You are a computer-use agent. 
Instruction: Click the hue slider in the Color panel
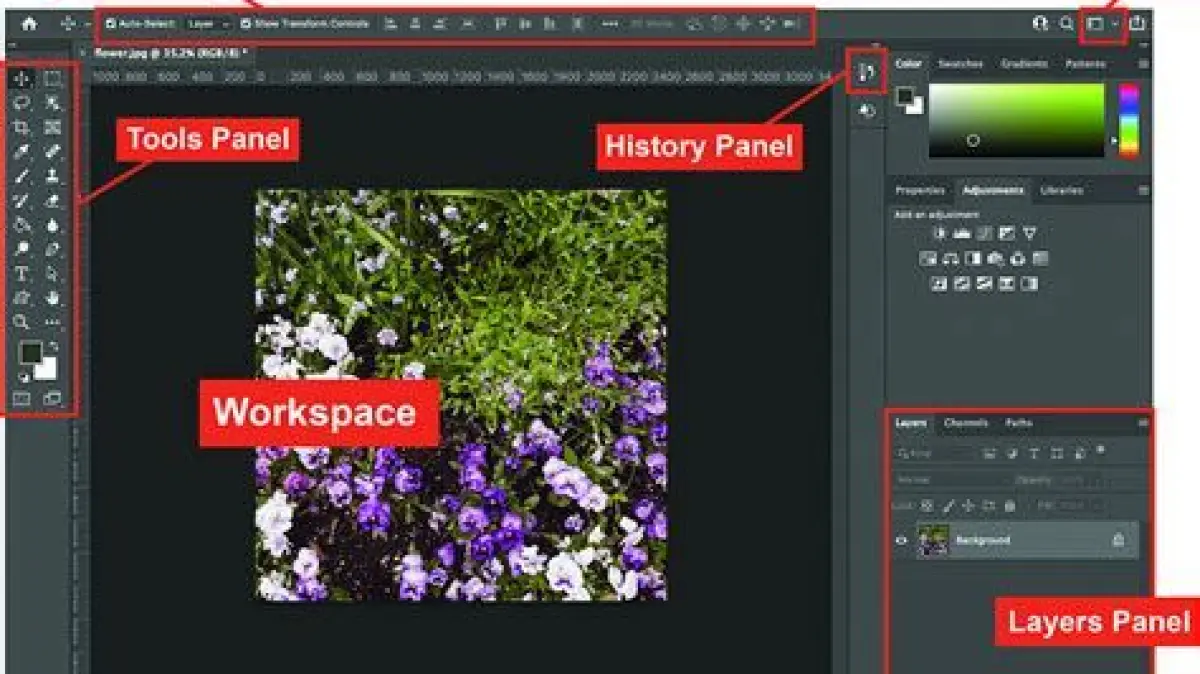1128,118
